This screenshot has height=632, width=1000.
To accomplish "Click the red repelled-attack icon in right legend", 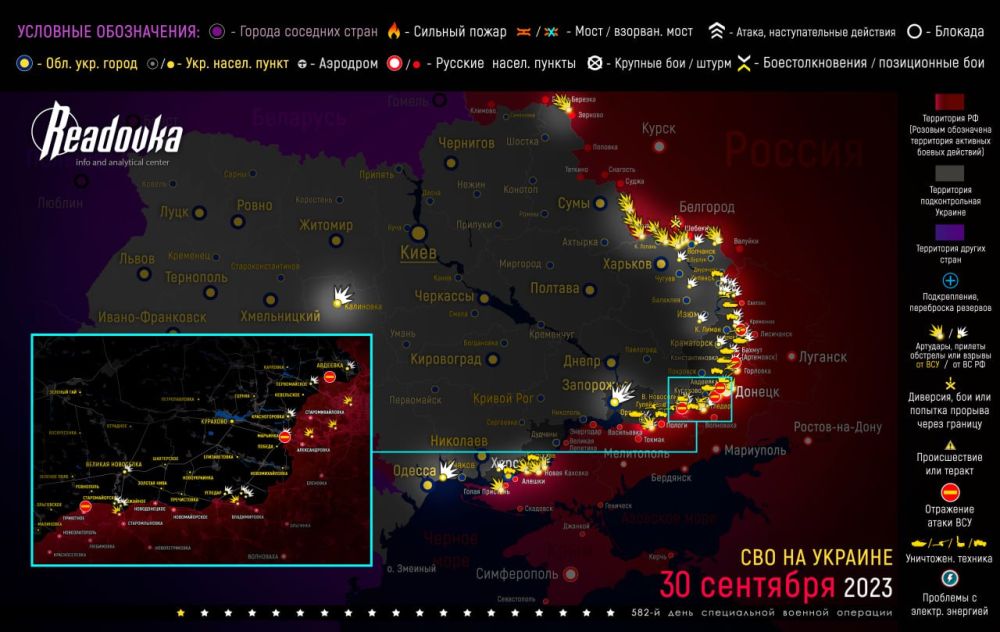I will 949,491.
